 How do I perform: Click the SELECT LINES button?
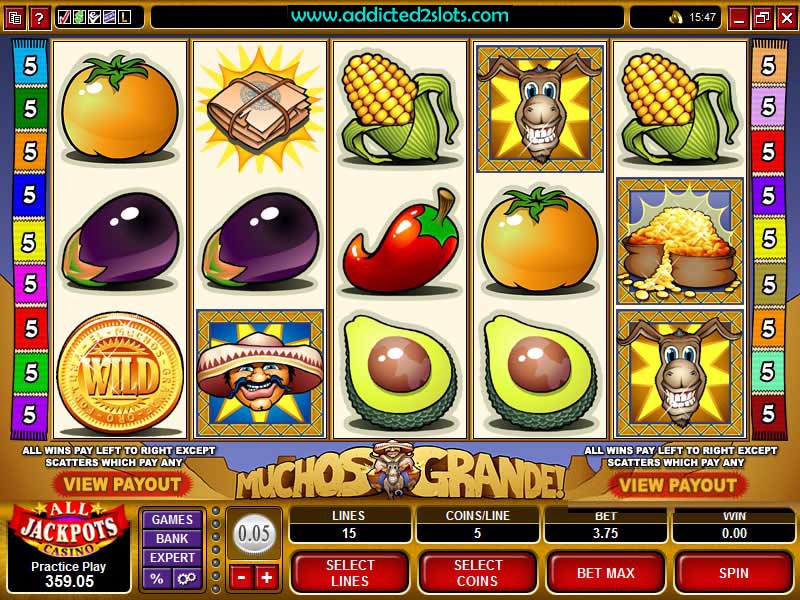point(350,572)
